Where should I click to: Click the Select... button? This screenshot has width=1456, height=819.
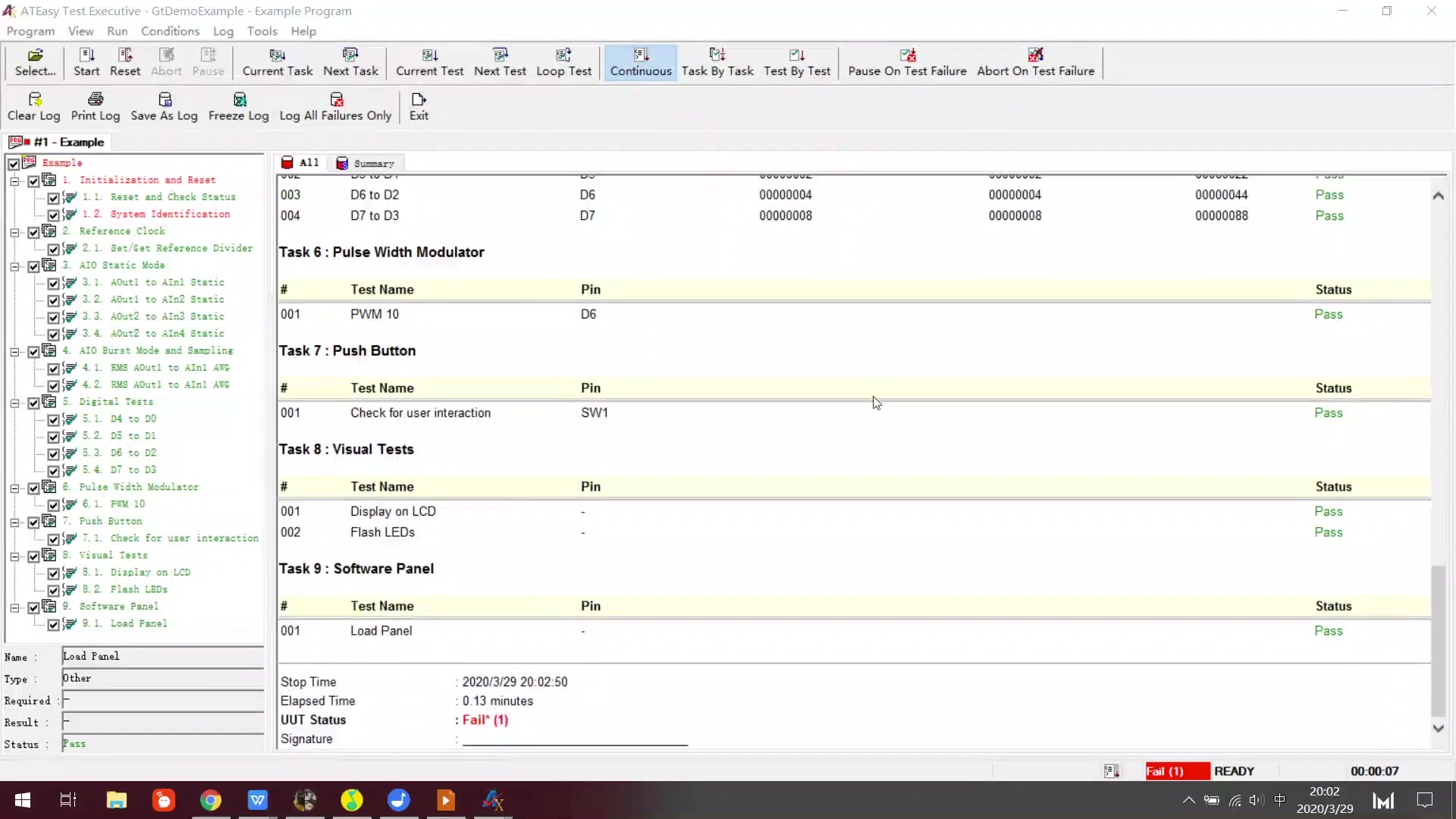pyautogui.click(x=36, y=62)
